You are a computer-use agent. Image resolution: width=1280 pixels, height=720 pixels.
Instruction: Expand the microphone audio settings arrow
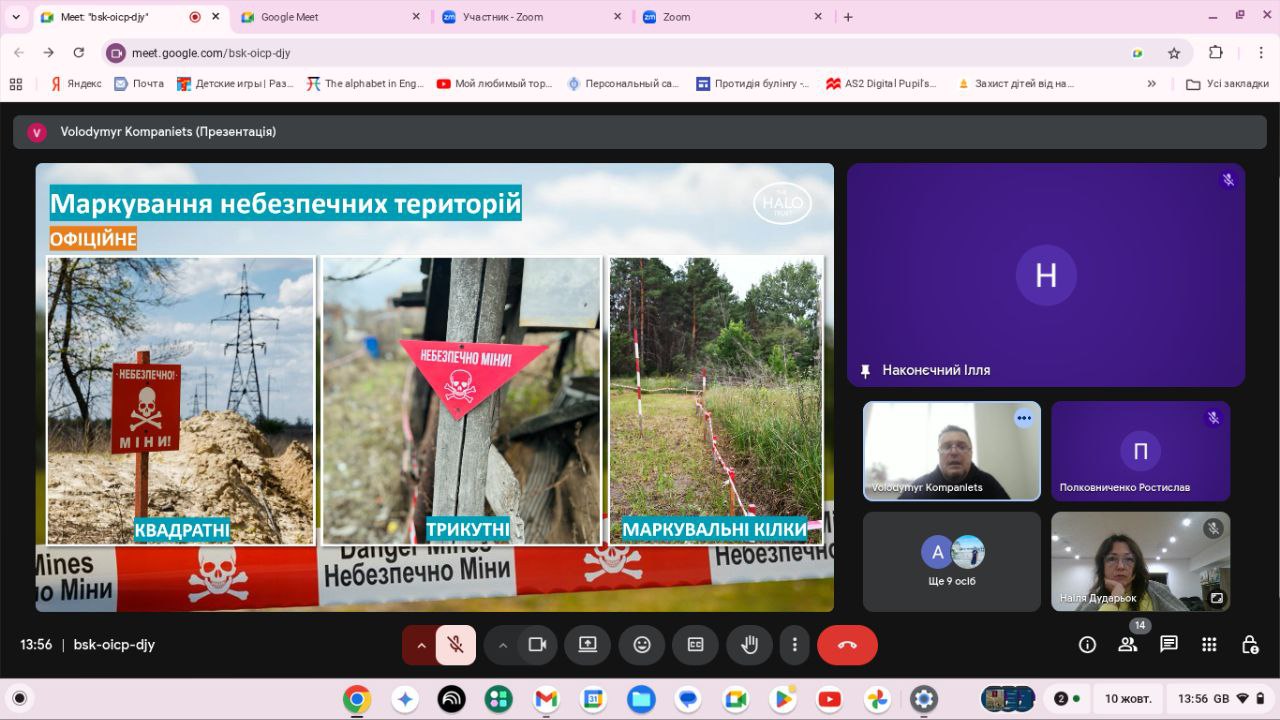point(421,645)
